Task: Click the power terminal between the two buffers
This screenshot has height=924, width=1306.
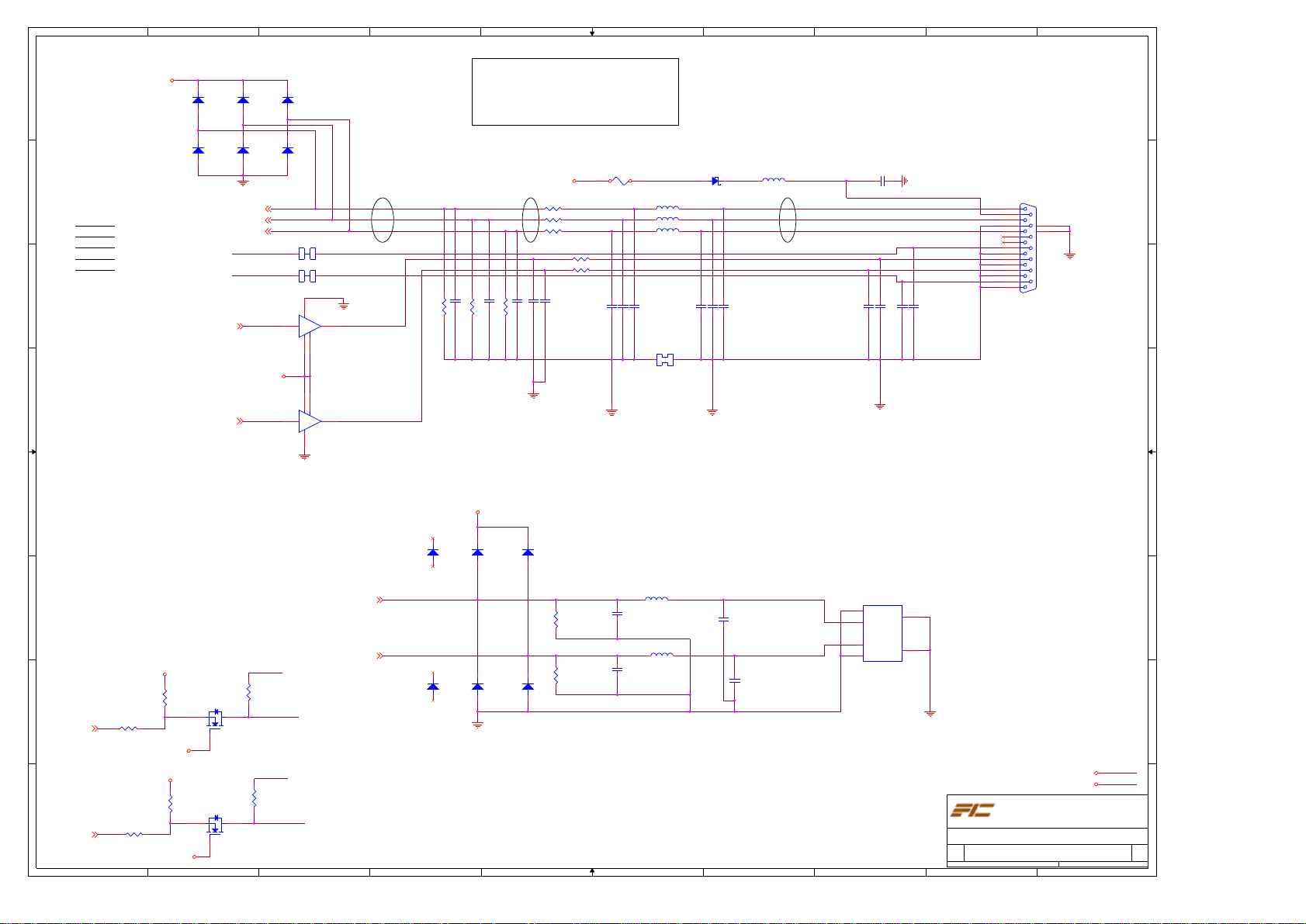Action: (284, 376)
